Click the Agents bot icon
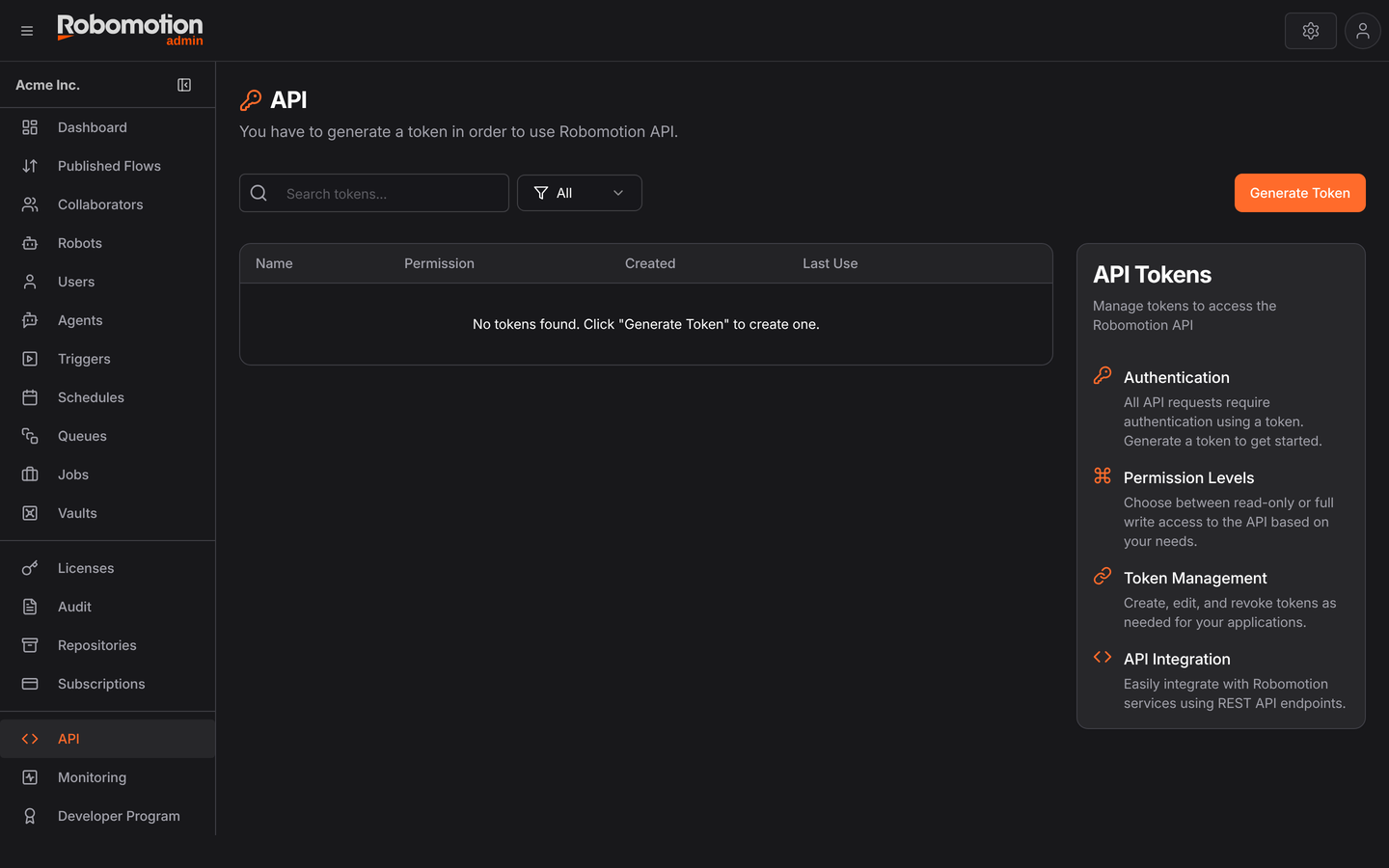Screen dimensions: 1389x868 (30, 320)
